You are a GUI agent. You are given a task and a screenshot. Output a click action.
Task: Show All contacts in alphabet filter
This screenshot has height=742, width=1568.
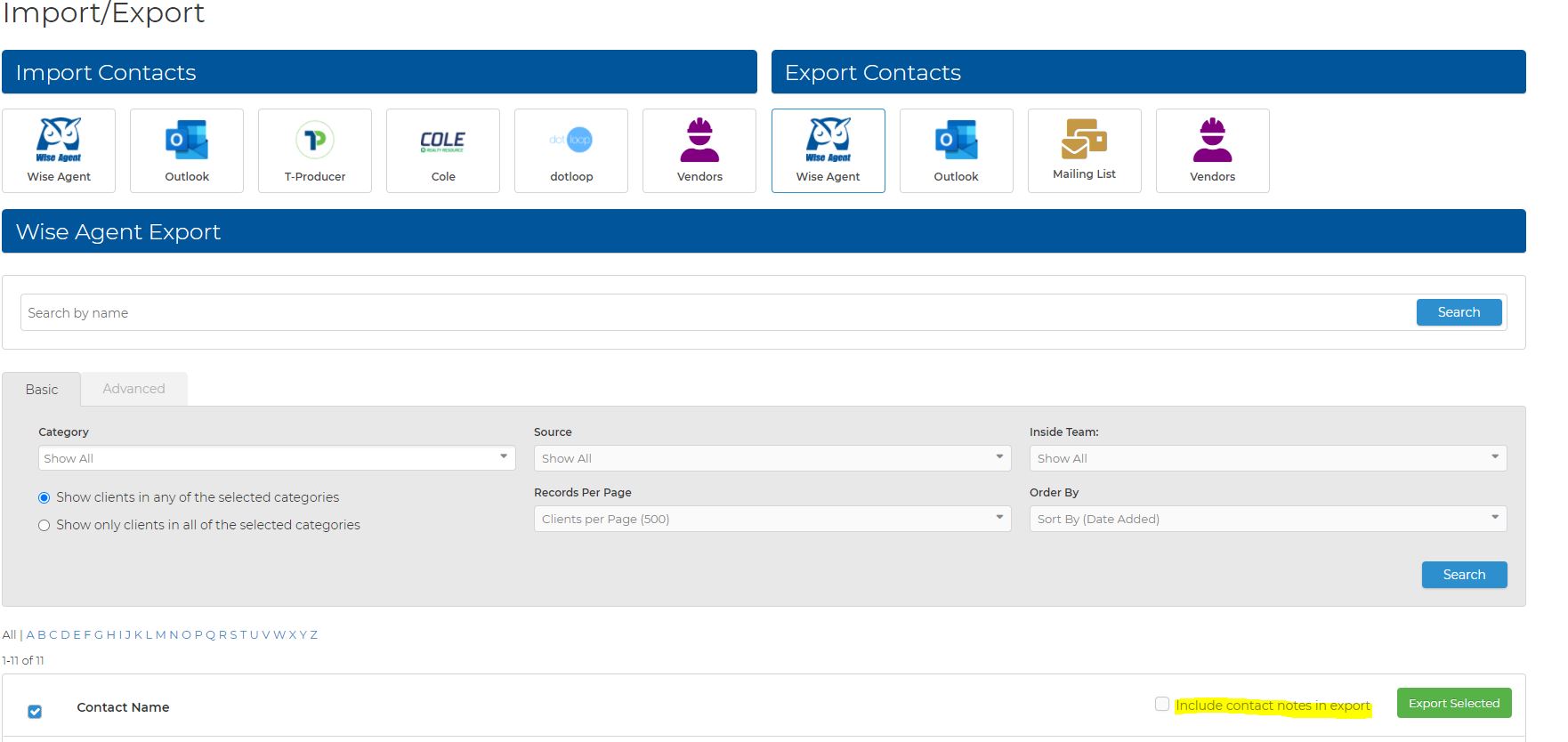pyautogui.click(x=9, y=634)
